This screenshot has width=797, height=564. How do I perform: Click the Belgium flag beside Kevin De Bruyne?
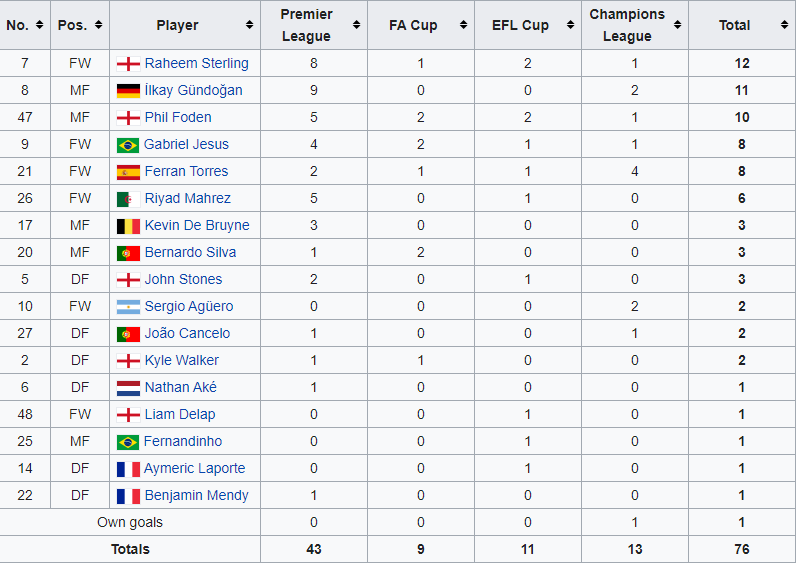click(128, 225)
